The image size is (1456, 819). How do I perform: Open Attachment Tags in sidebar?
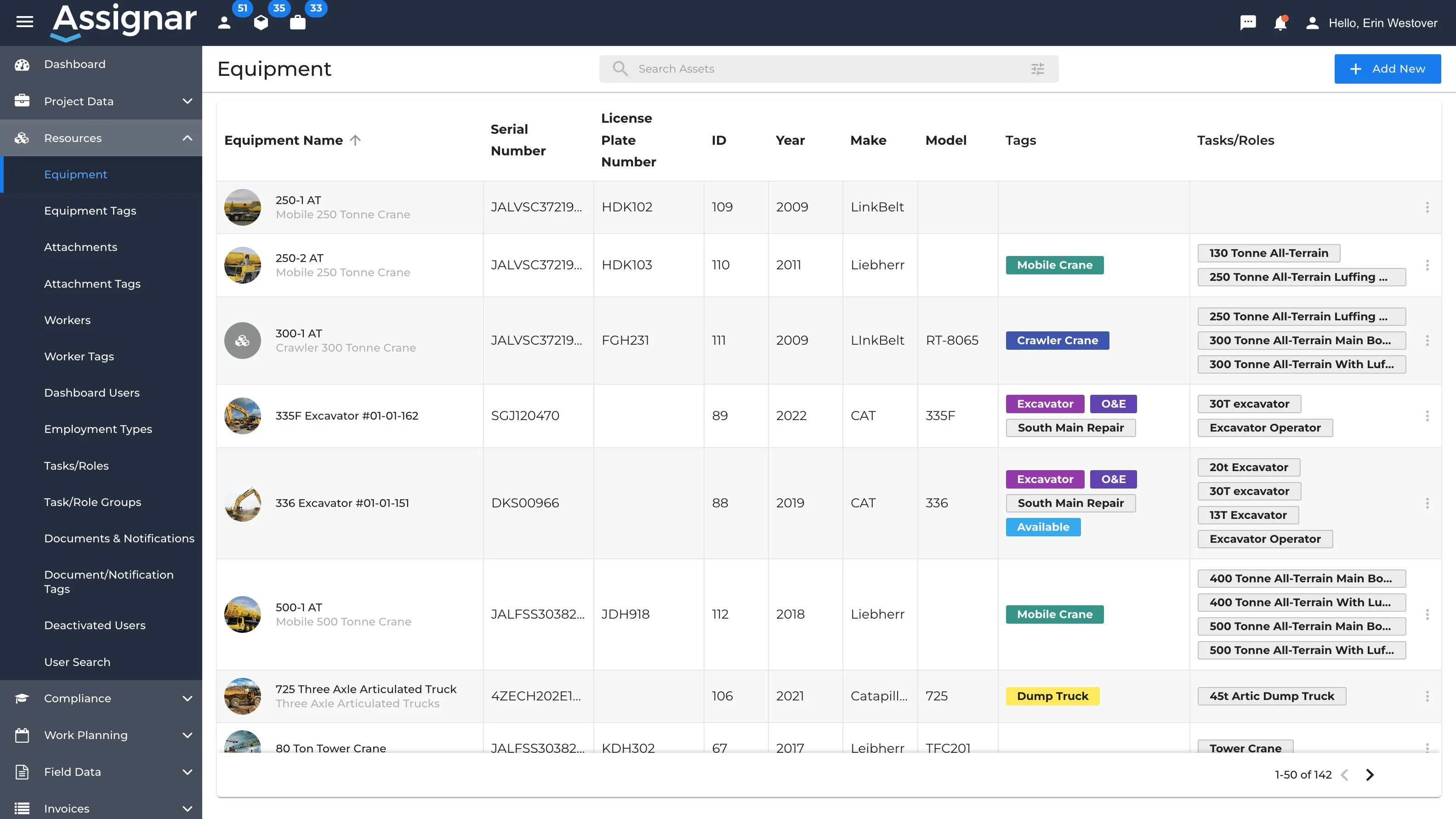click(92, 284)
